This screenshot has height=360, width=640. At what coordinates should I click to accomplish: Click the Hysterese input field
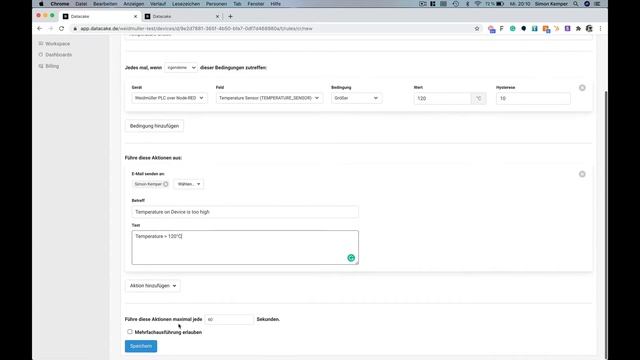(533, 98)
